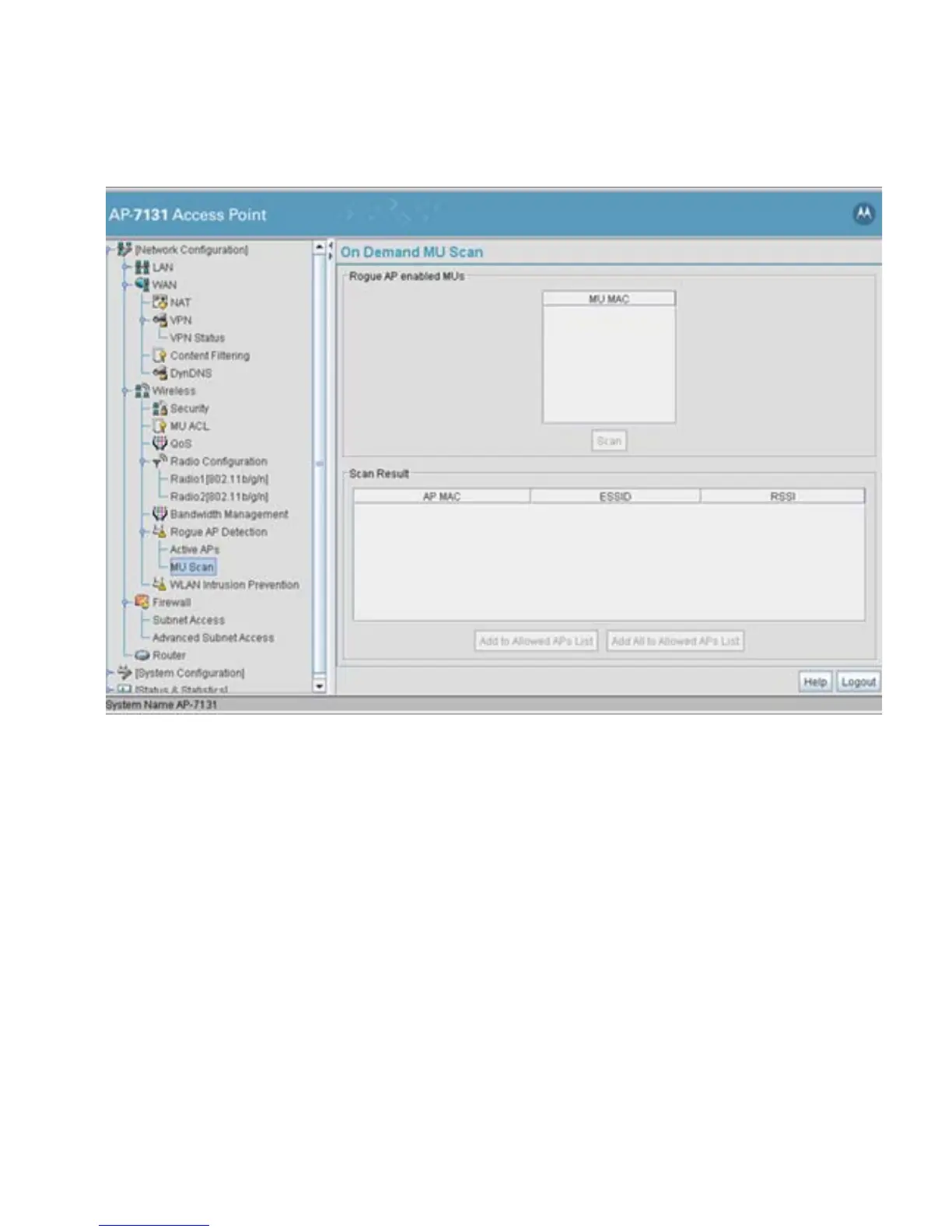Click the Bandwidth Management icon

160,514
